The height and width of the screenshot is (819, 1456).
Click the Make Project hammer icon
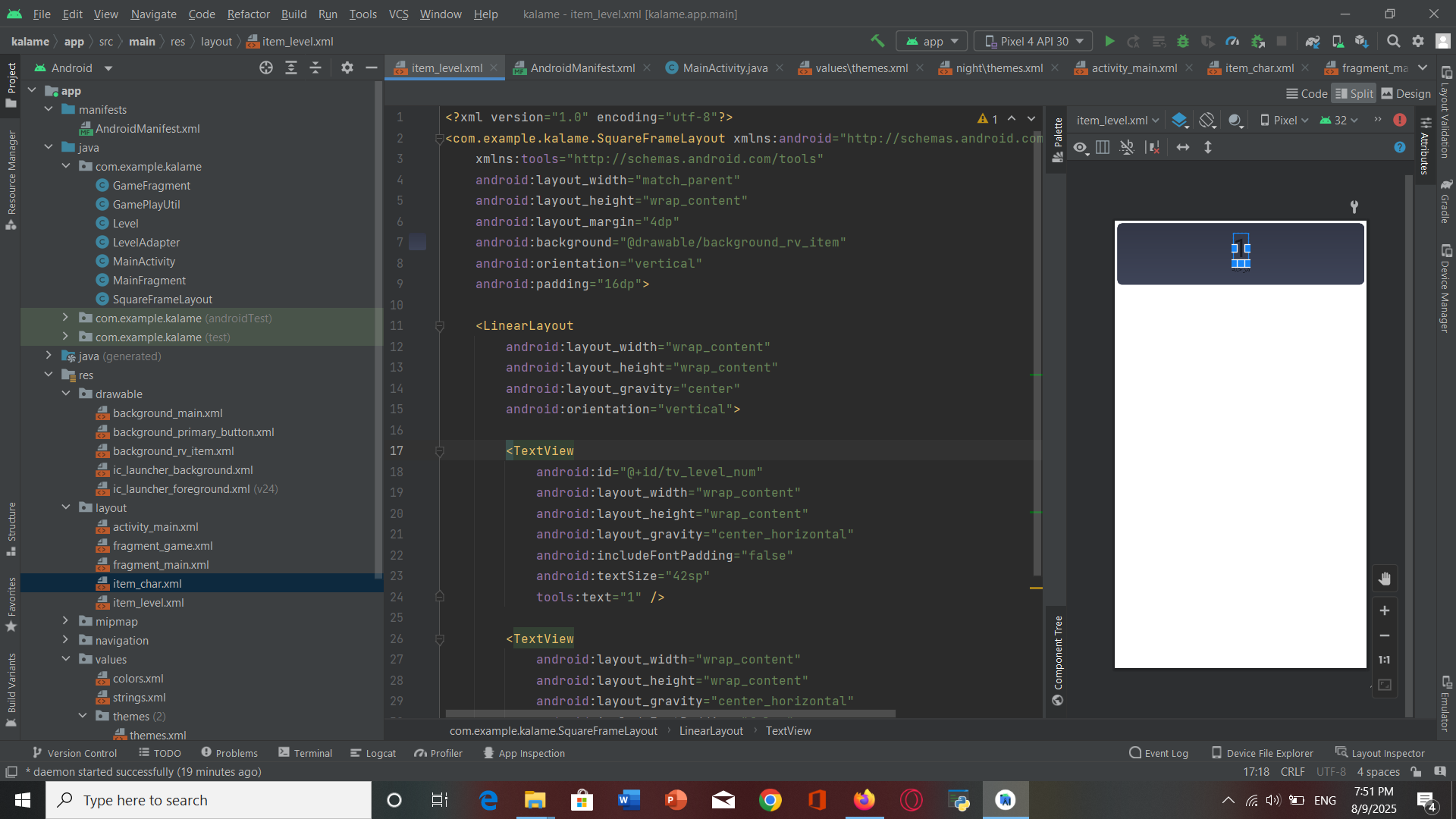click(x=877, y=41)
